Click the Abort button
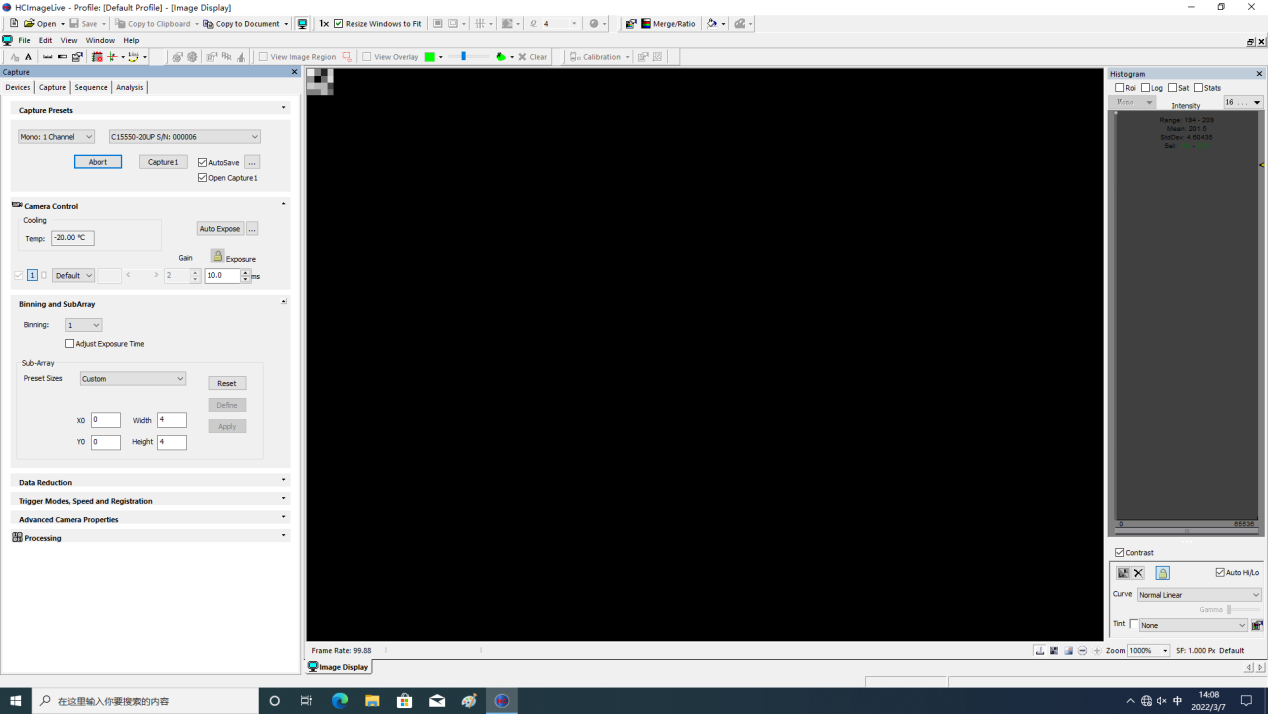The width and height of the screenshot is (1268, 714). pyautogui.click(x=98, y=162)
